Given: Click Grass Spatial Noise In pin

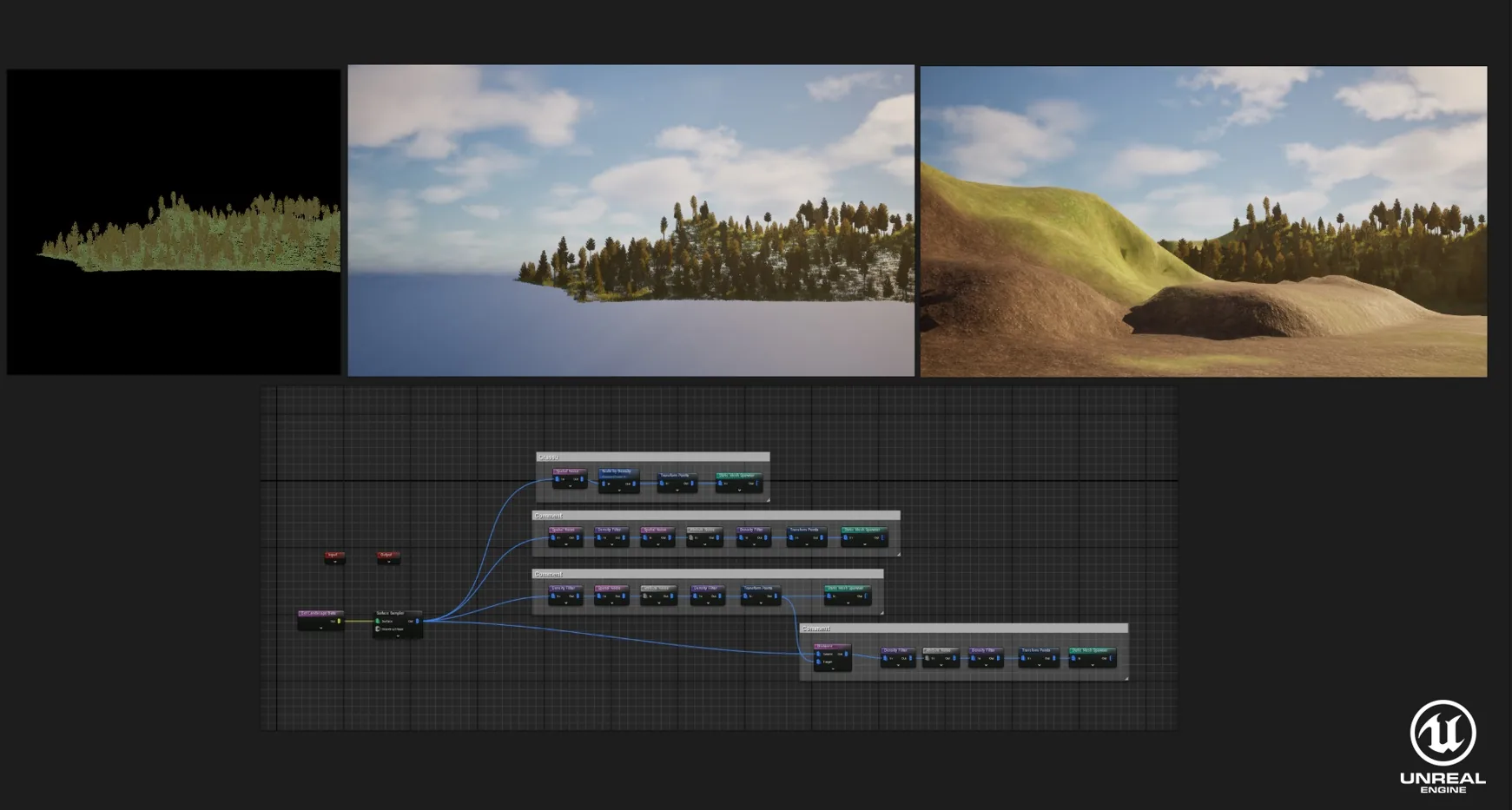Looking at the screenshot, I should [557, 478].
